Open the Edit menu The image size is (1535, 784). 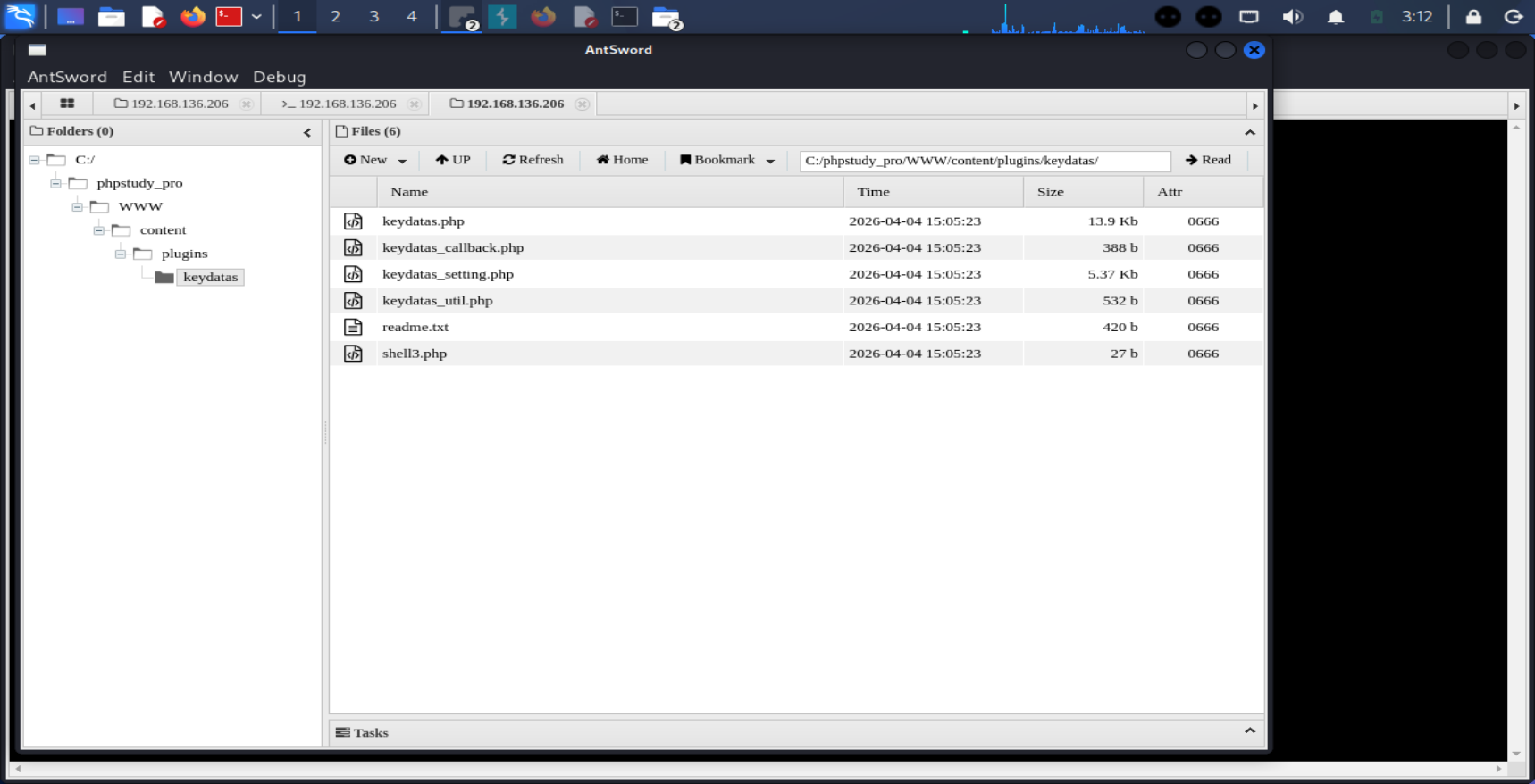point(138,77)
